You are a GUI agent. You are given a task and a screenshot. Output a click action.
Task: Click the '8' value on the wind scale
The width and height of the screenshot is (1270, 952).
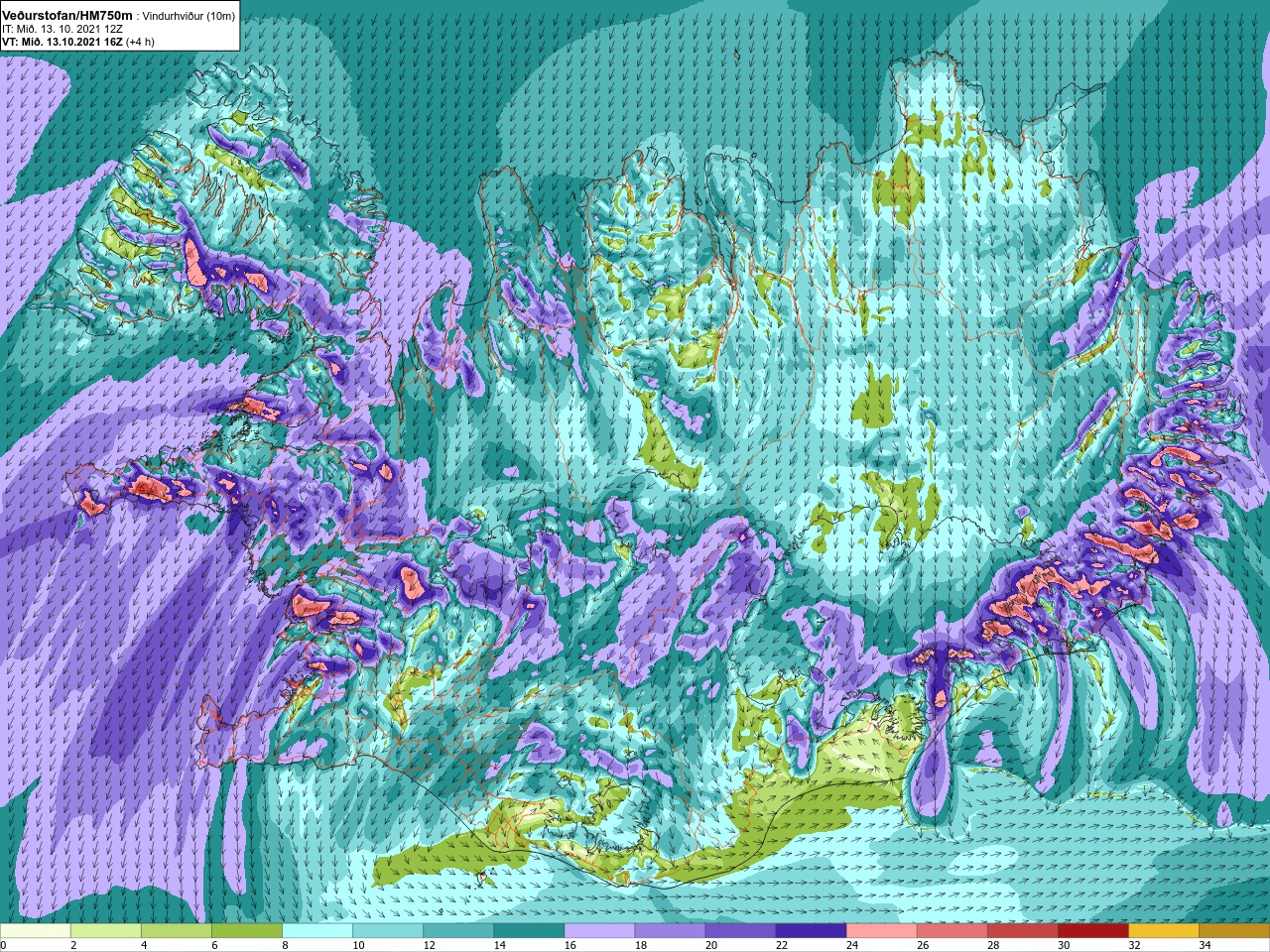tap(286, 945)
